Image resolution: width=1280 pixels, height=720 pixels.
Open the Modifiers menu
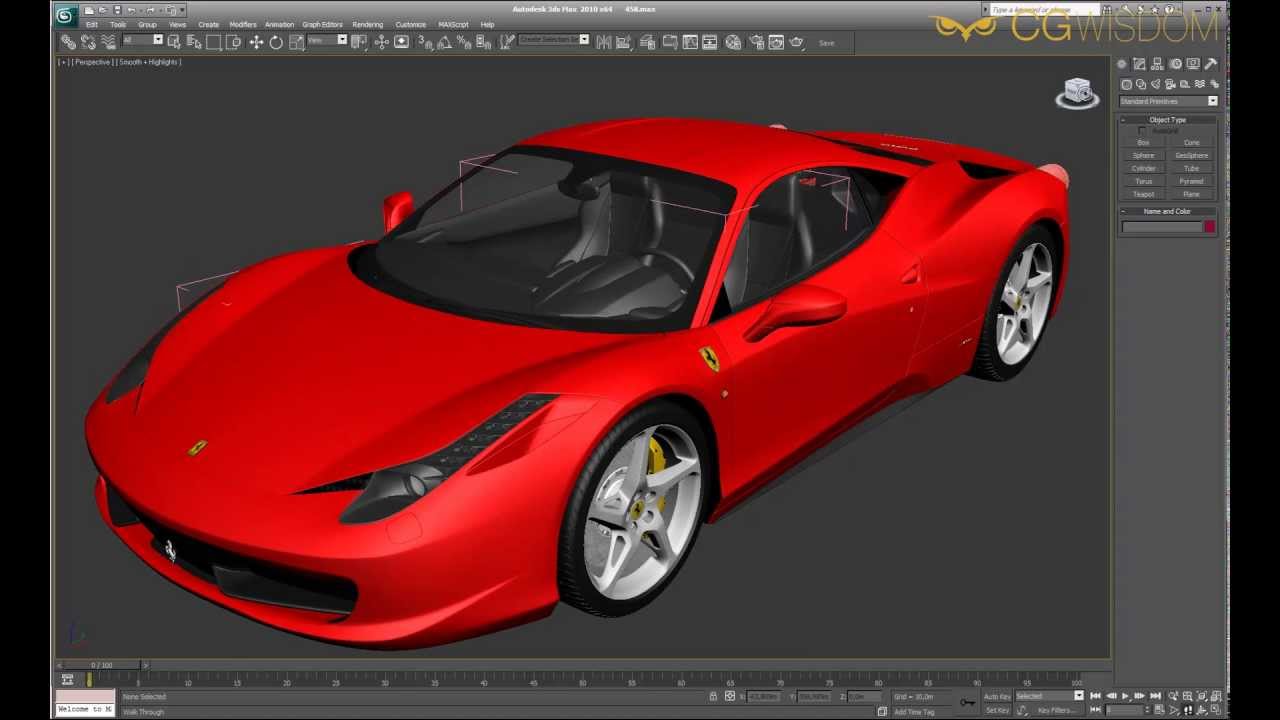243,24
